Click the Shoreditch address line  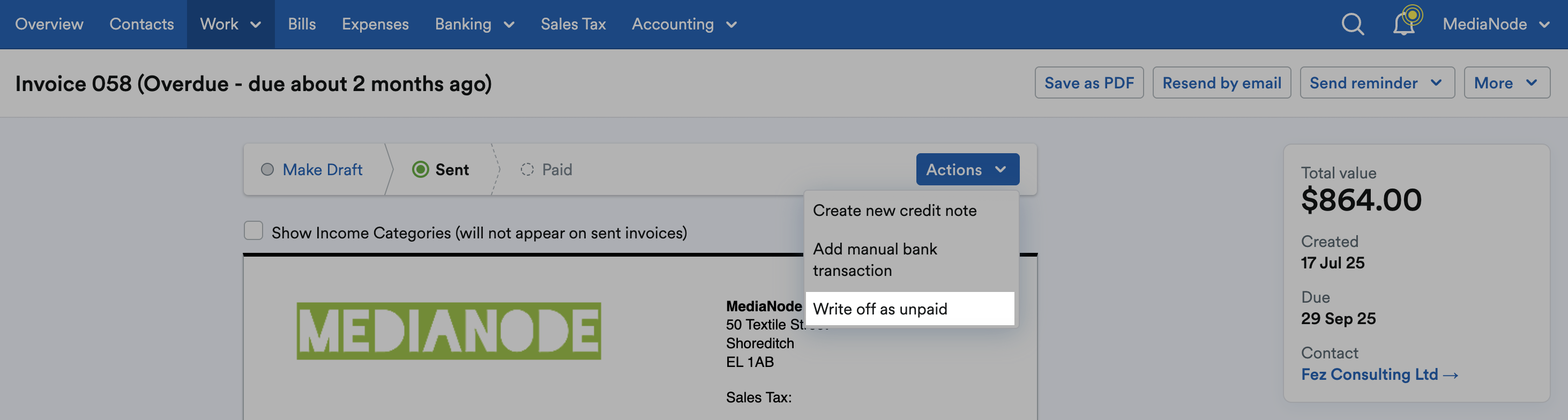(x=760, y=343)
